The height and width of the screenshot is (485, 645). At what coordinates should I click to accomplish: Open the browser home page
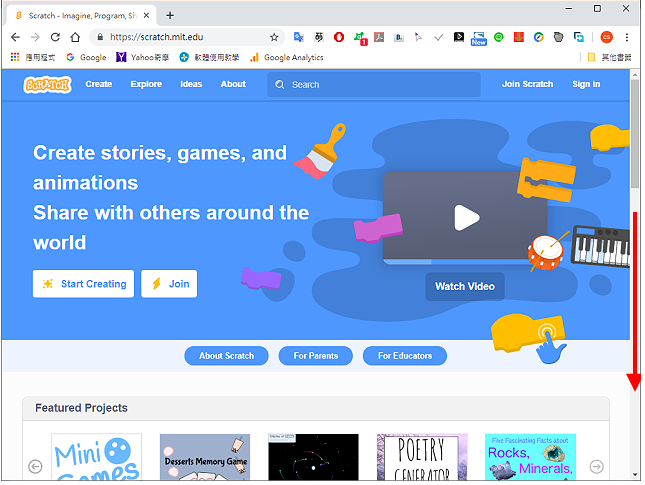(75, 37)
